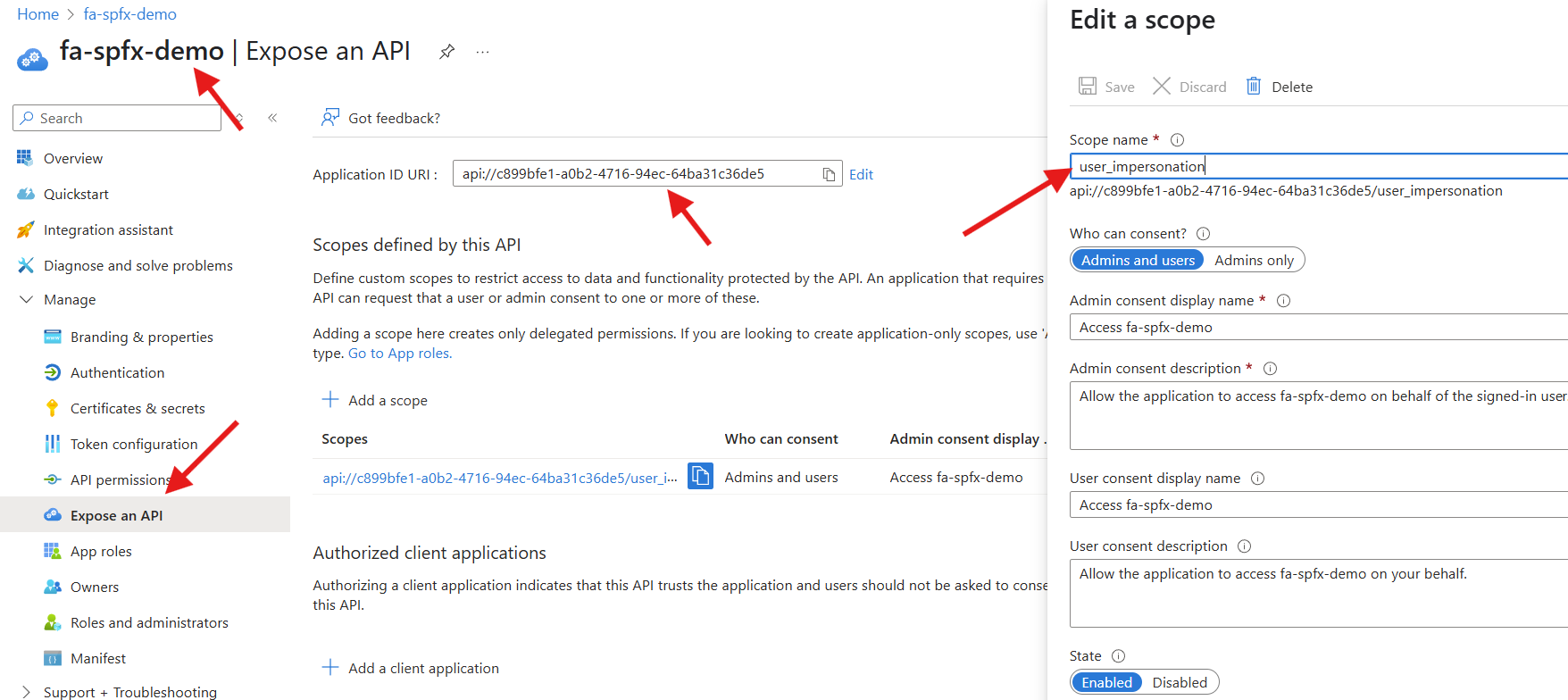Open App roles page
1568x700 pixels.
(x=101, y=551)
